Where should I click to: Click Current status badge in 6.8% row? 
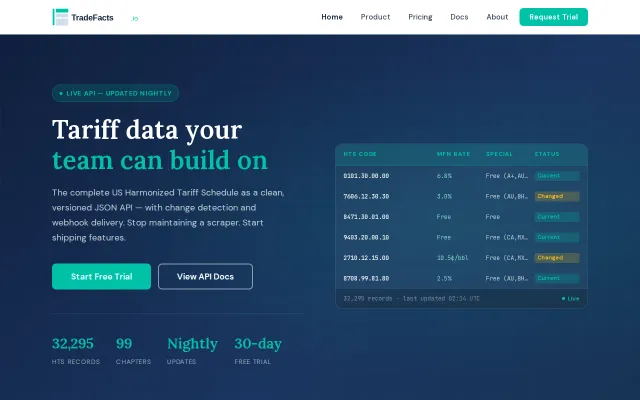coord(557,176)
